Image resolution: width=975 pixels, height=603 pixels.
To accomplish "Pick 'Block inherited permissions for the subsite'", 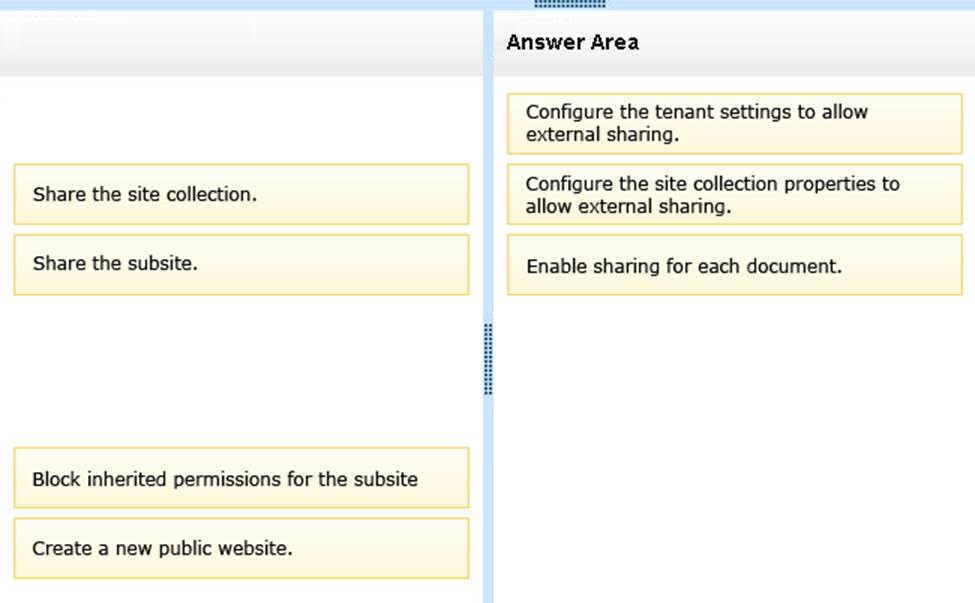I will point(241,479).
